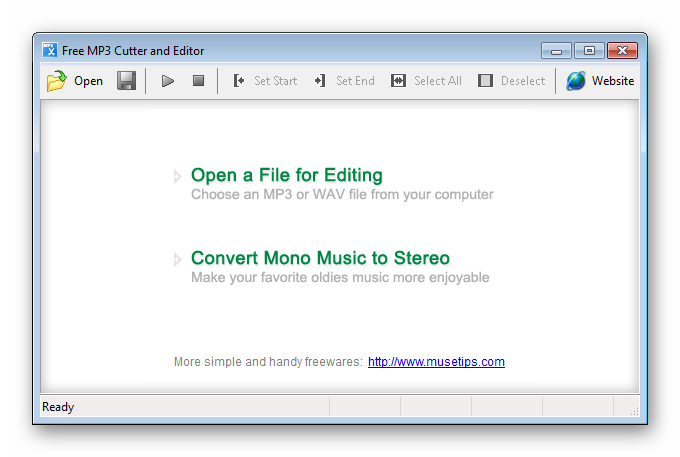The height and width of the screenshot is (457, 680).
Task: Click the Convert Mono Music to Stereo heading
Action: (x=320, y=258)
